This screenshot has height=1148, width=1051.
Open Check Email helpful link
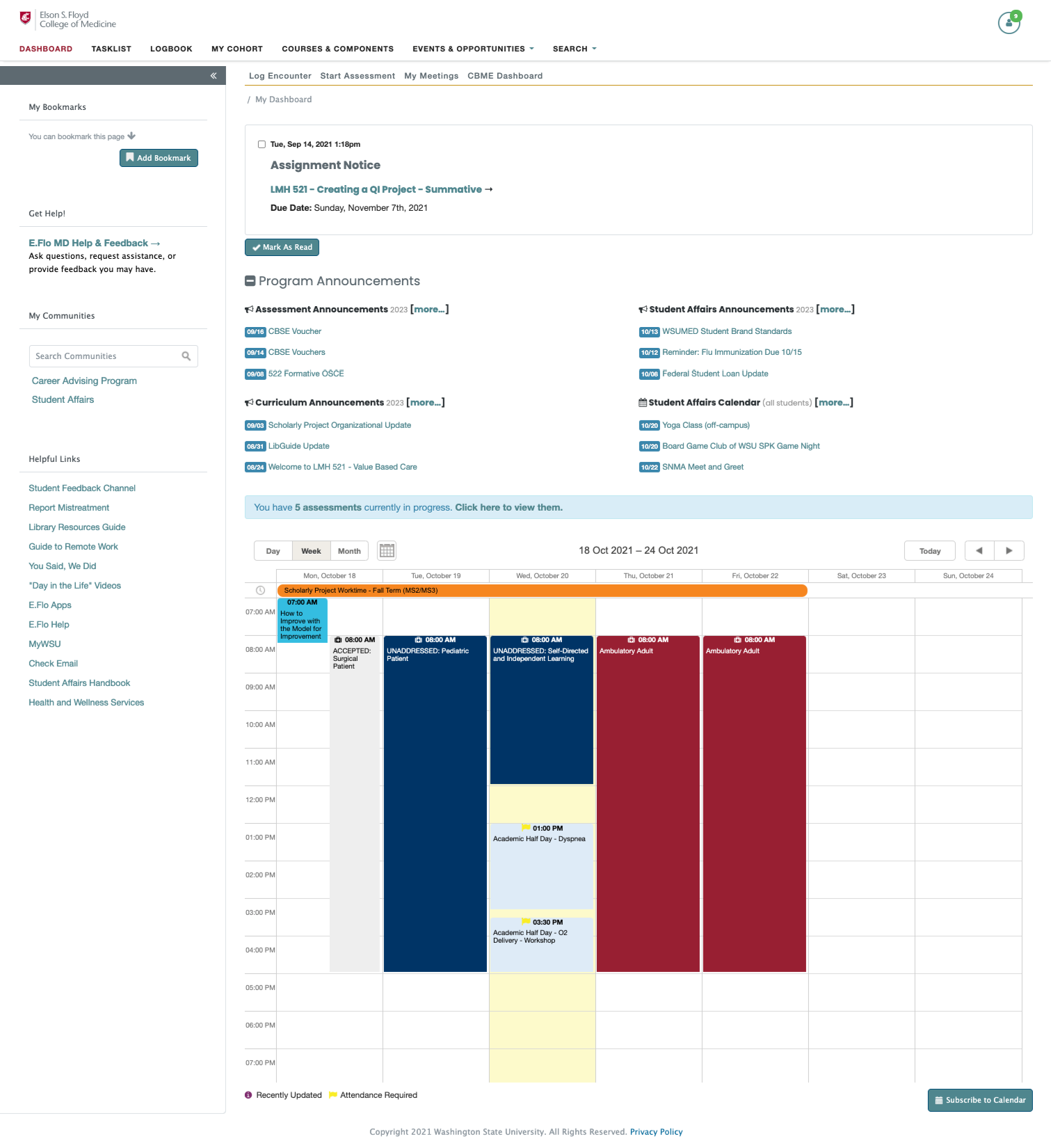click(x=53, y=664)
